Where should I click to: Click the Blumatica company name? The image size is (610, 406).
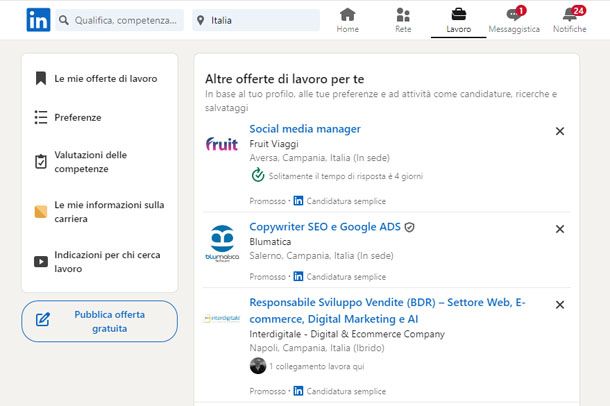click(x=270, y=242)
